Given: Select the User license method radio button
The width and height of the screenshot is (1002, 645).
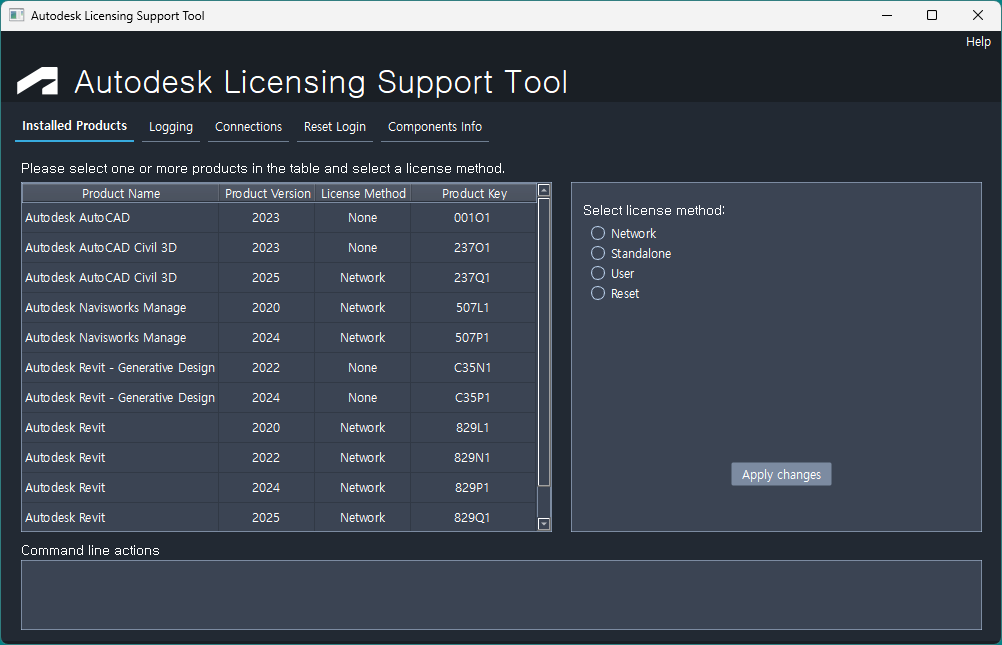Looking at the screenshot, I should pyautogui.click(x=597, y=273).
